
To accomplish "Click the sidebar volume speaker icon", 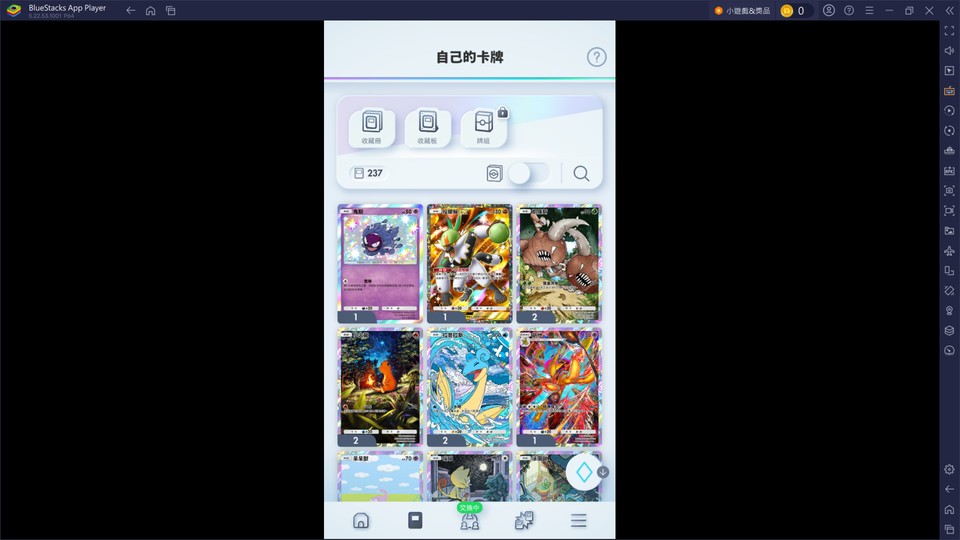I will 949,50.
